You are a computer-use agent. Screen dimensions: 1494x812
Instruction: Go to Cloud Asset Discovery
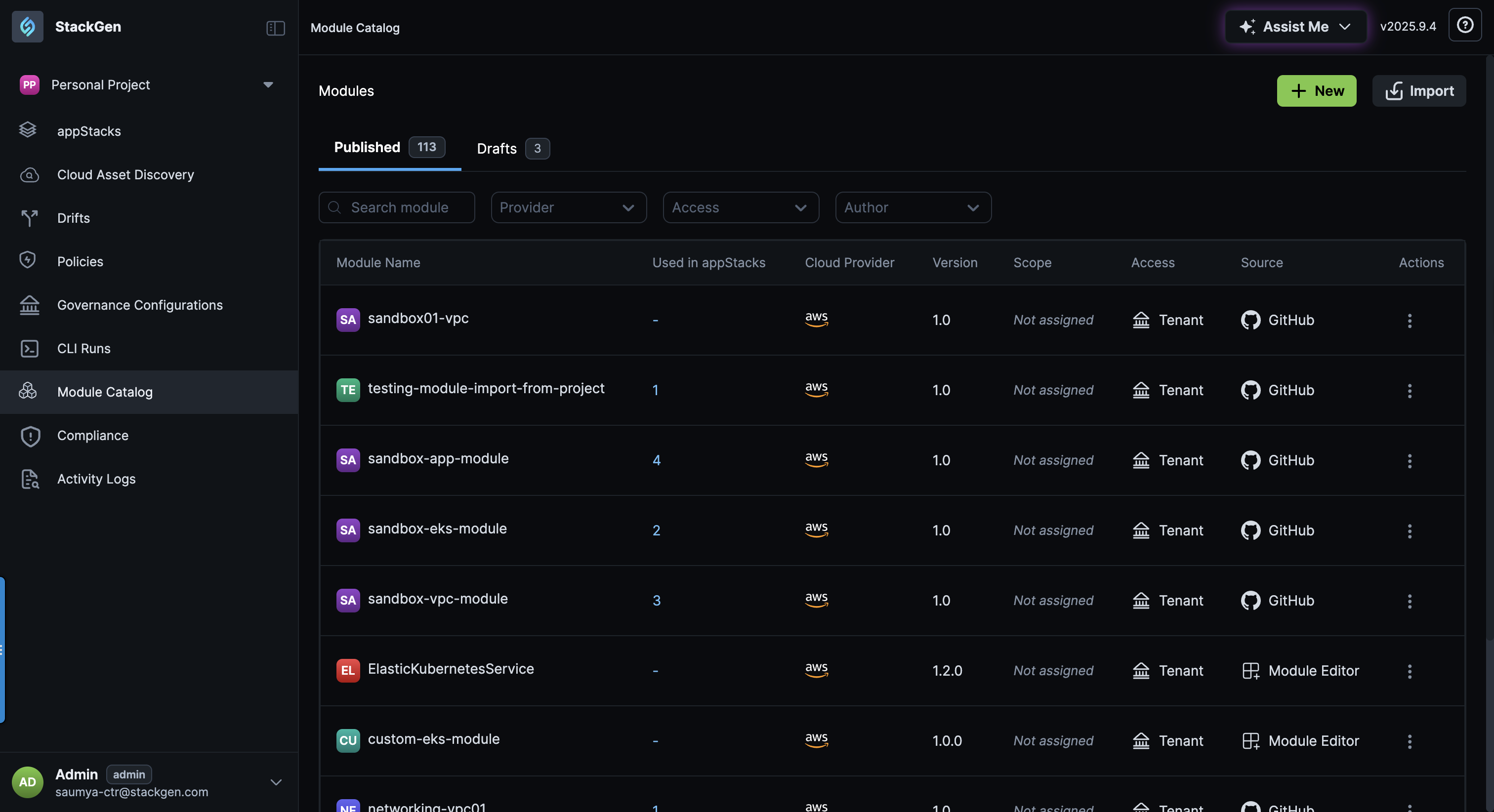tap(125, 174)
